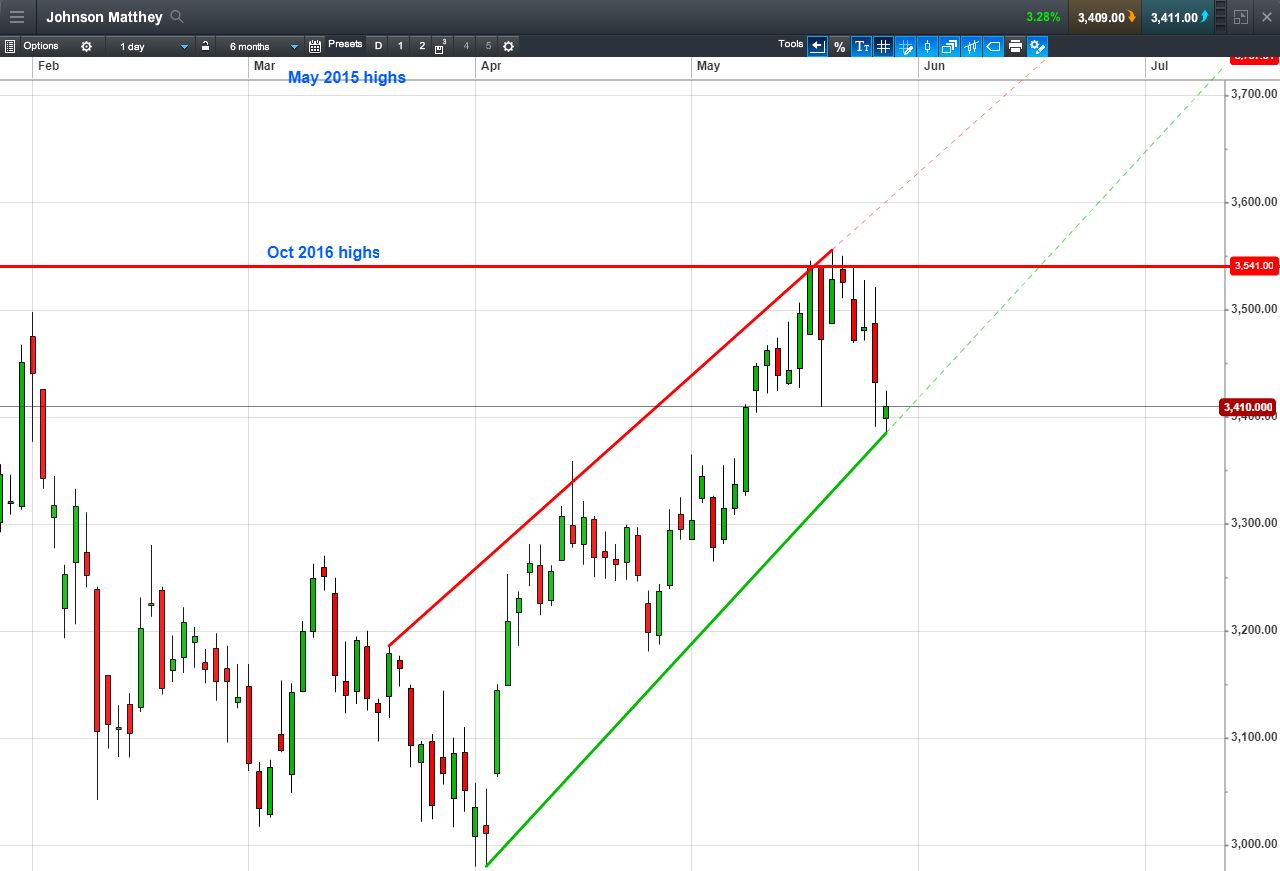The width and height of the screenshot is (1280, 871).
Task: Select the 'Oct 2016 highs' annotation
Action: (x=323, y=252)
